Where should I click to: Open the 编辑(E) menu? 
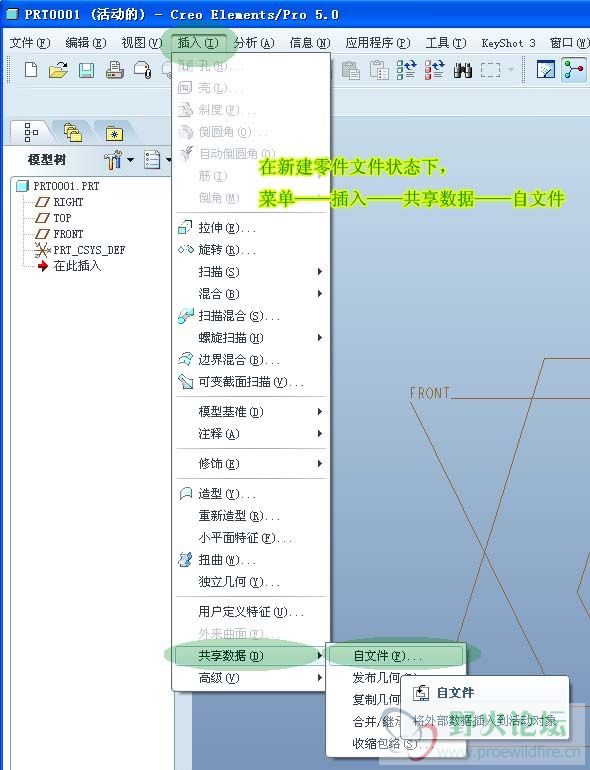(86, 43)
